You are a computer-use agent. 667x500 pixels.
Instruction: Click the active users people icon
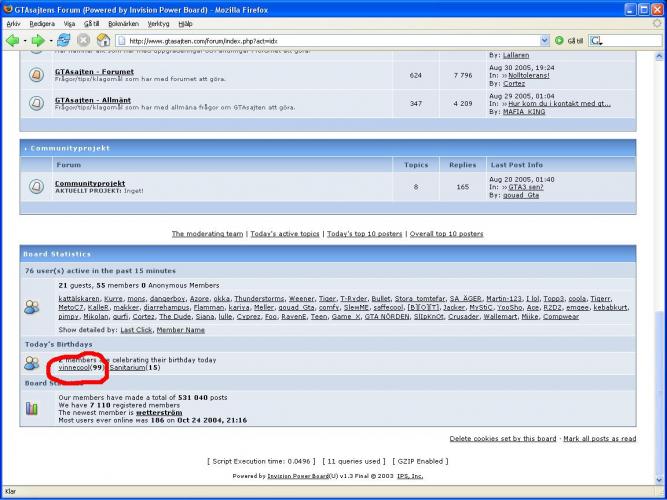tap(31, 308)
